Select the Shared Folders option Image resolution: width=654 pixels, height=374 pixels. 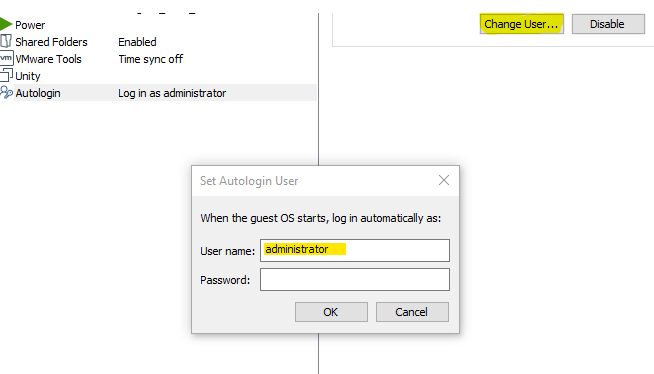(x=51, y=42)
